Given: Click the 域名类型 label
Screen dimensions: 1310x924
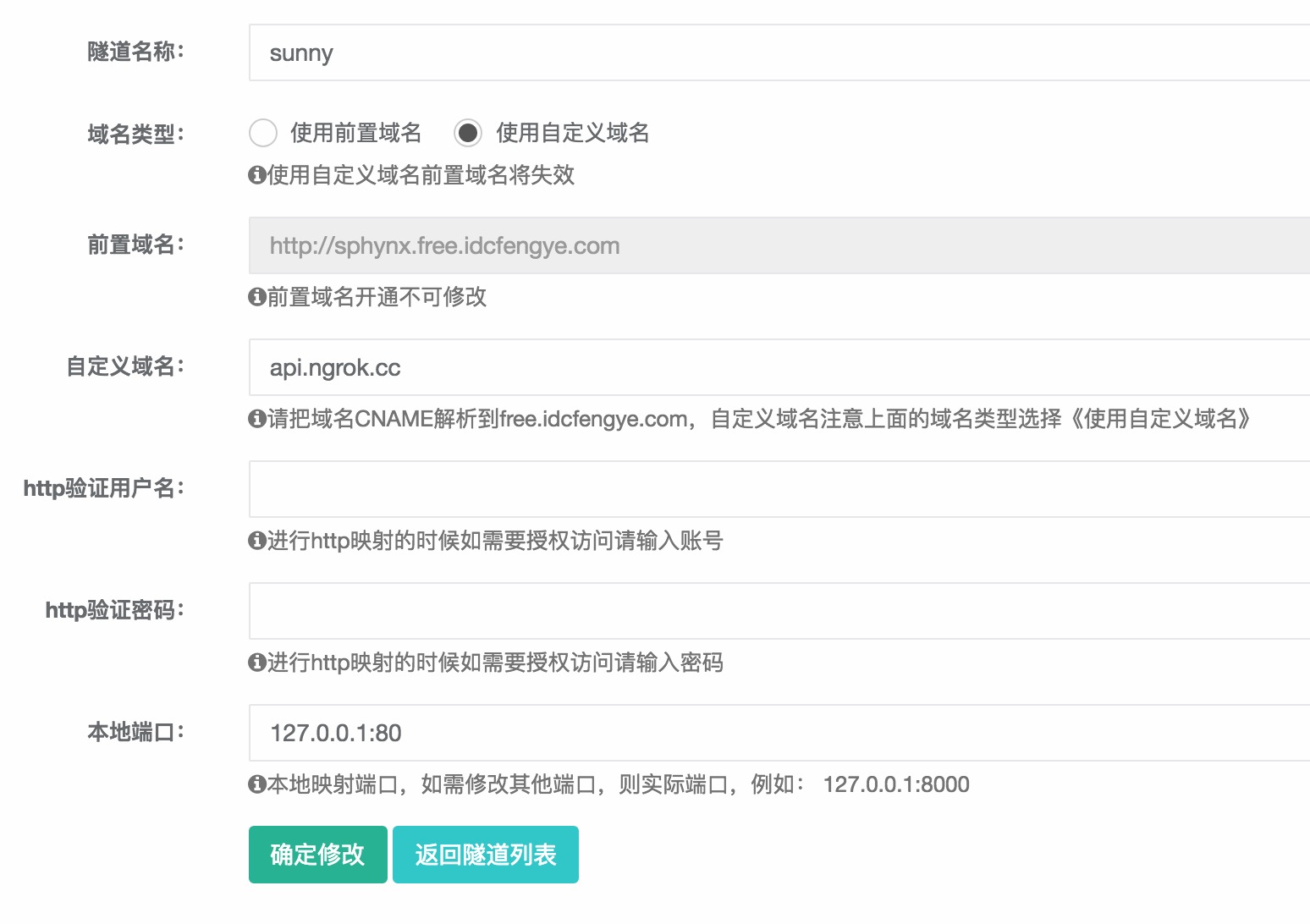Looking at the screenshot, I should [x=135, y=134].
